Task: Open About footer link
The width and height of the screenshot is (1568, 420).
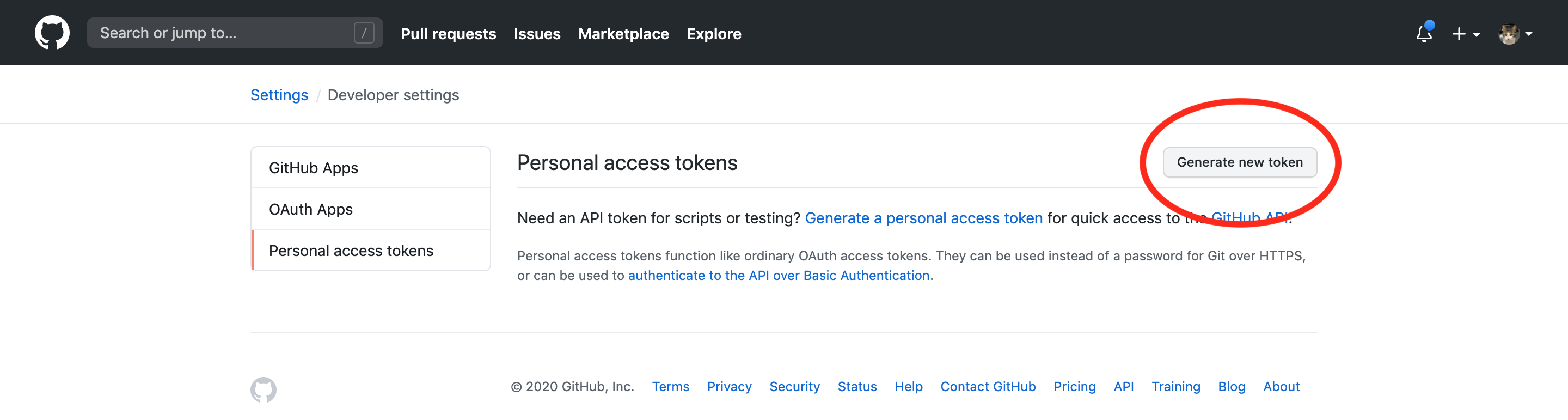Action: click(1281, 387)
